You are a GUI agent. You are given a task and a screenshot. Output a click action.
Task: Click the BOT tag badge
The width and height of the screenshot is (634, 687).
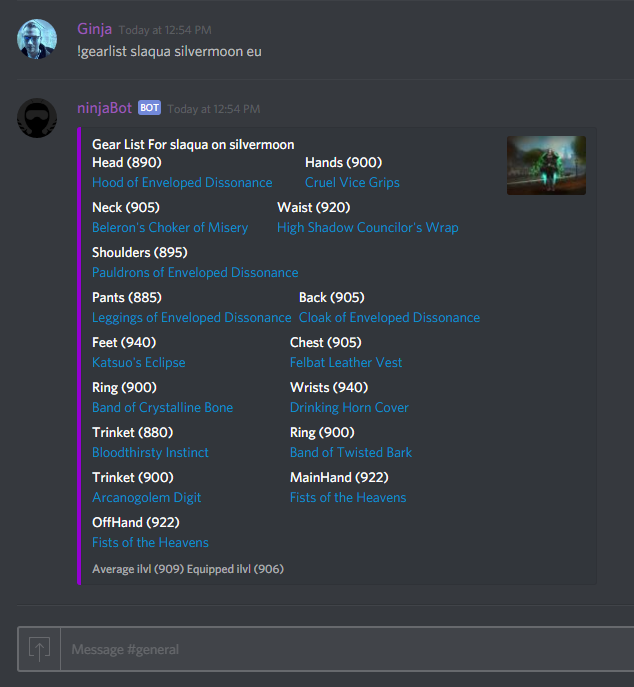click(x=149, y=108)
